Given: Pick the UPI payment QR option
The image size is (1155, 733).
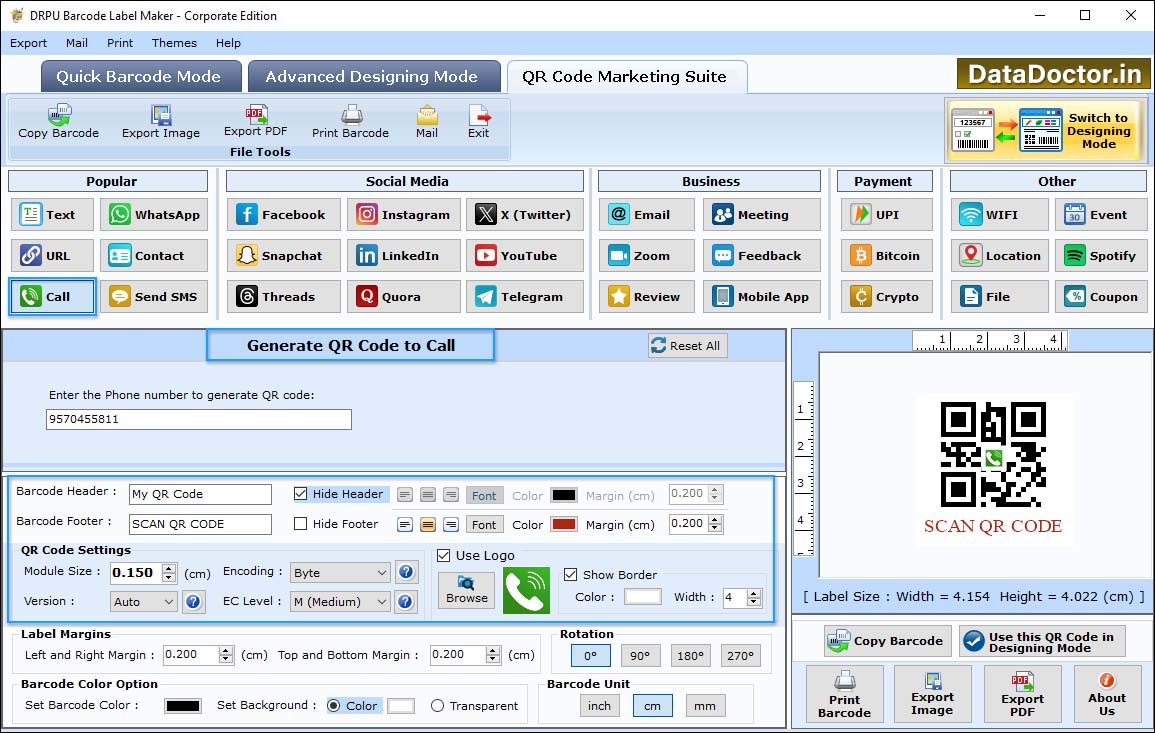Looking at the screenshot, I should [x=887, y=214].
